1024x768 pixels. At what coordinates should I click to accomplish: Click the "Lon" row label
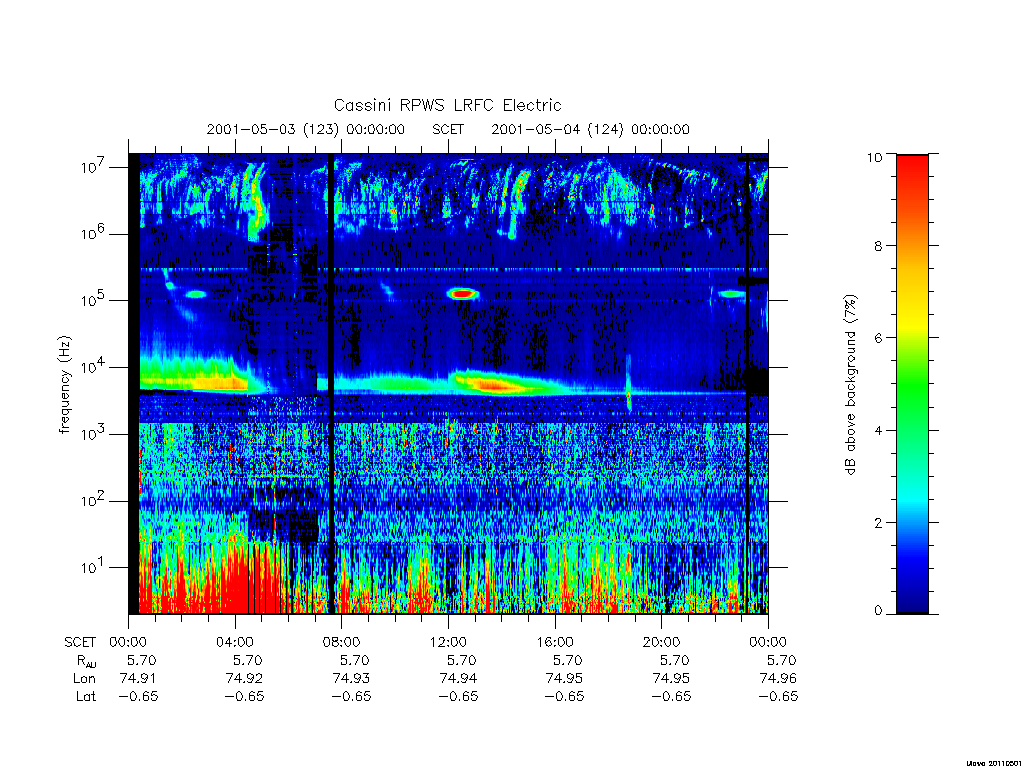[84, 679]
